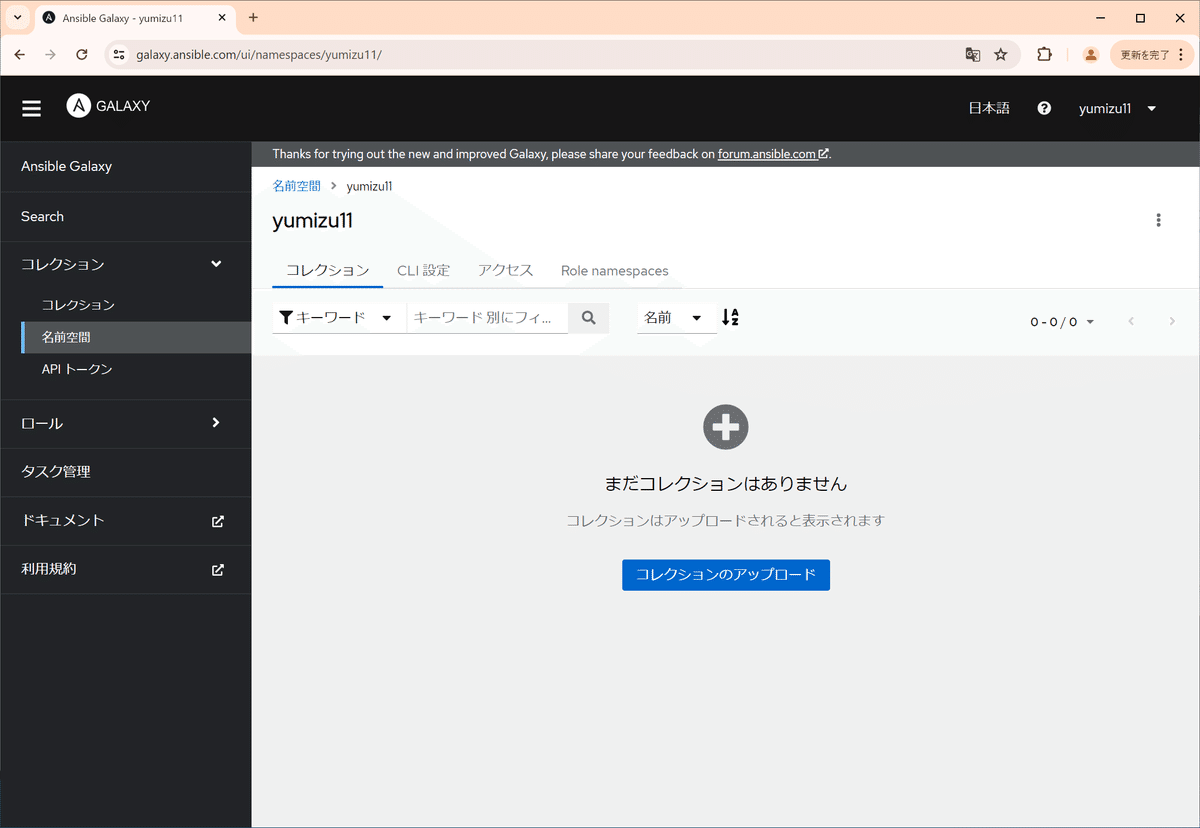Go to the previous results page

[1131, 321]
